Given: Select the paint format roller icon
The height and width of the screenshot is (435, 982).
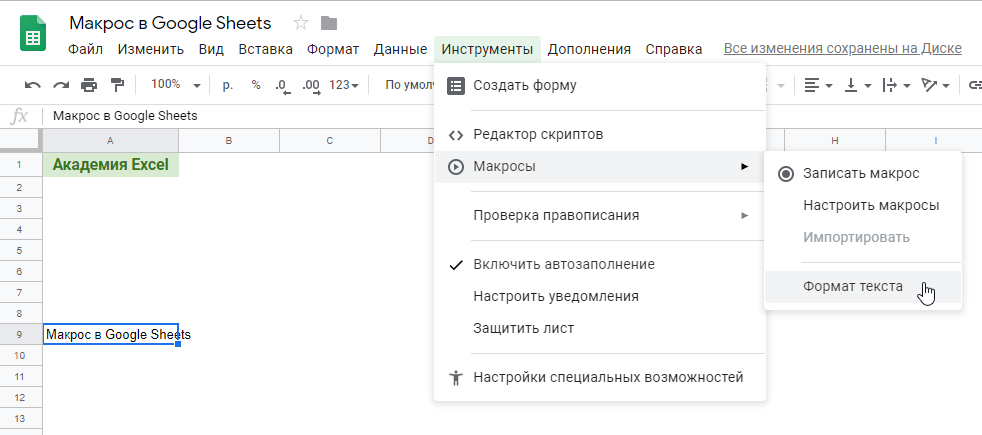Looking at the screenshot, I should (117, 86).
